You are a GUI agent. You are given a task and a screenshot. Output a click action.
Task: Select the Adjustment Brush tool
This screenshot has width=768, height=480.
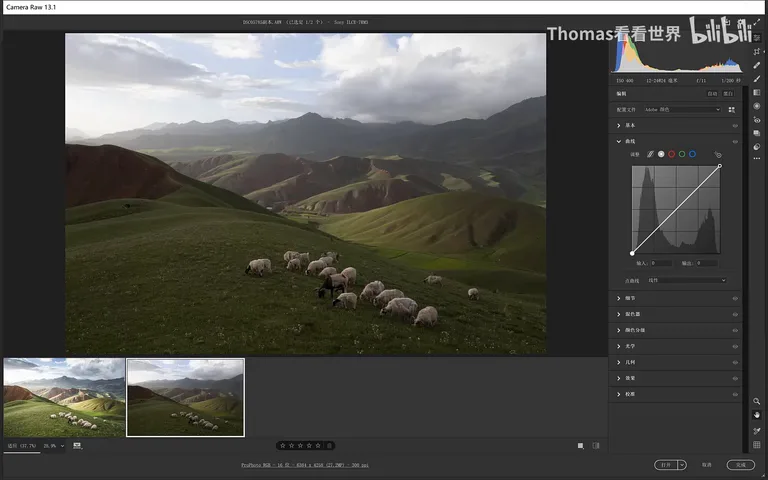click(x=757, y=79)
